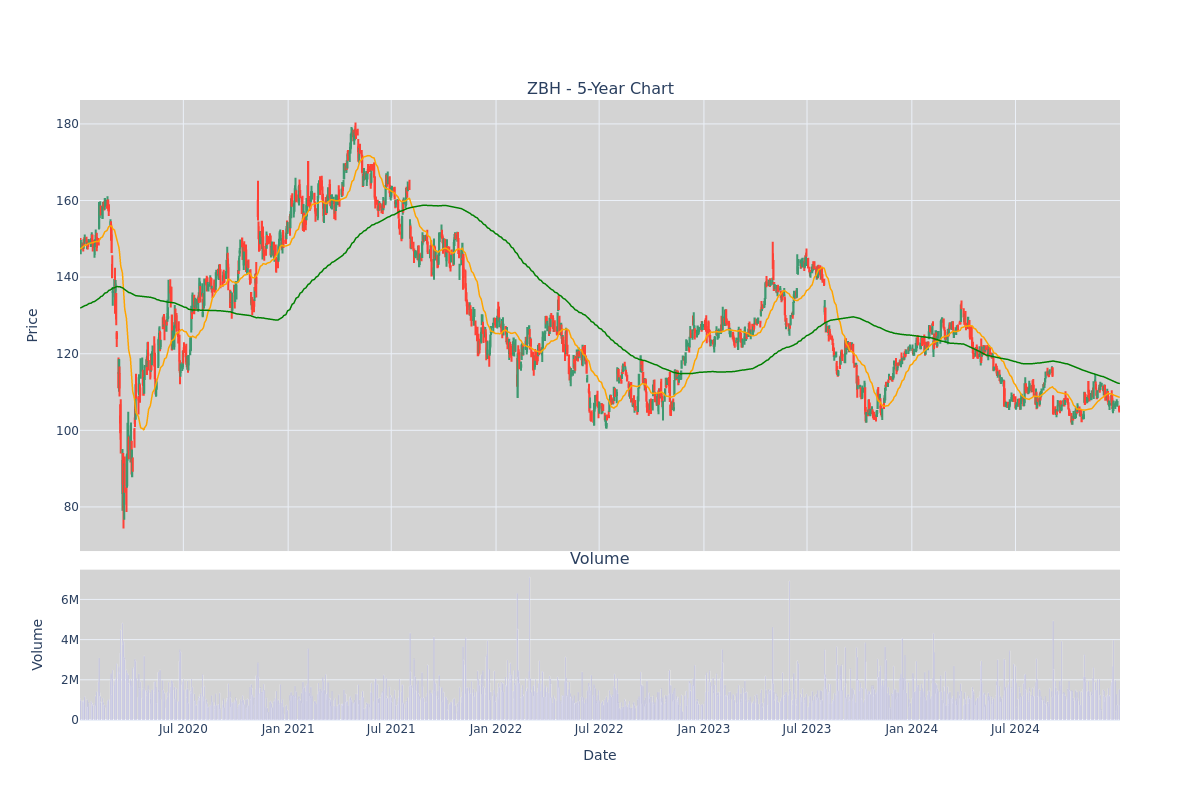
Task: Click the 160 price axis tick
Action: pos(67,201)
